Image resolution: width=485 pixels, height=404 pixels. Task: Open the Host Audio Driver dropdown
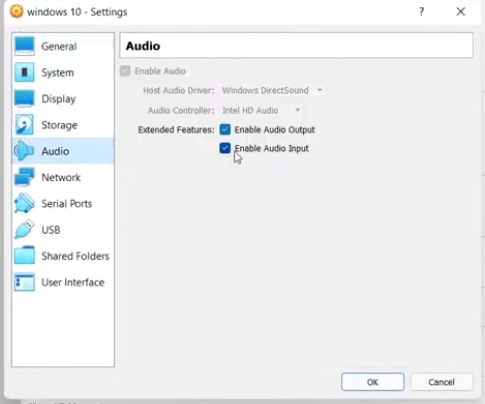273,90
